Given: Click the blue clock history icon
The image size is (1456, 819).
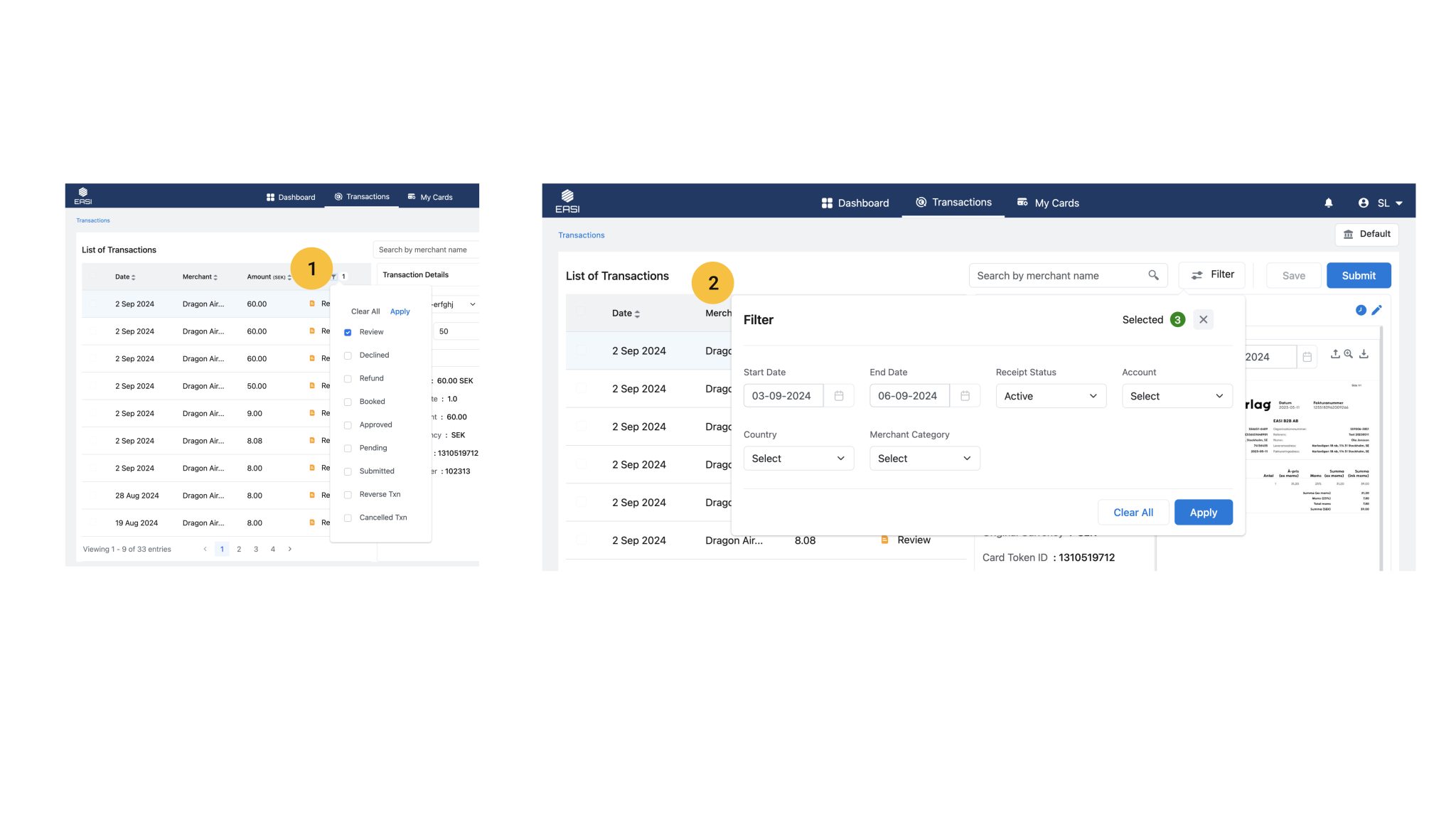Looking at the screenshot, I should pos(1360,310).
